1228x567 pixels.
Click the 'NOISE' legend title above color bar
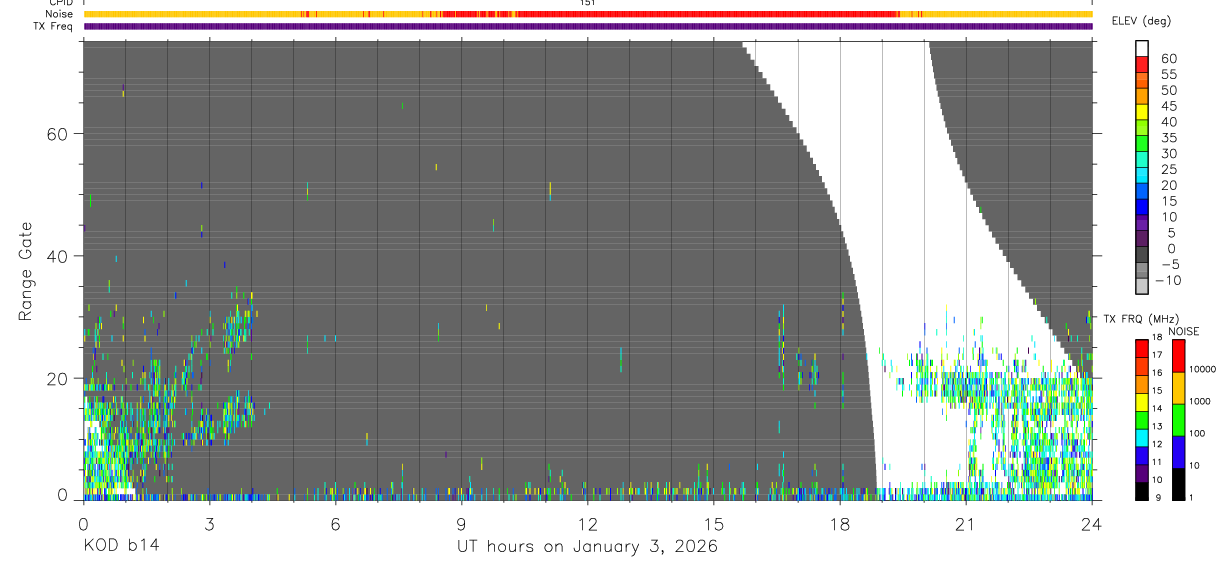tap(1184, 331)
